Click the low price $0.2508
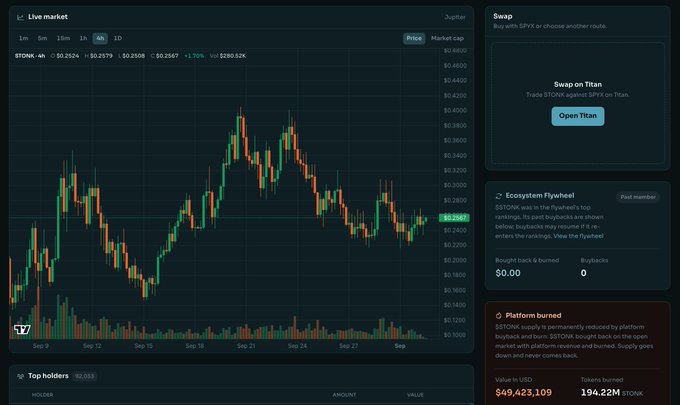The image size is (680, 405). click(134, 56)
